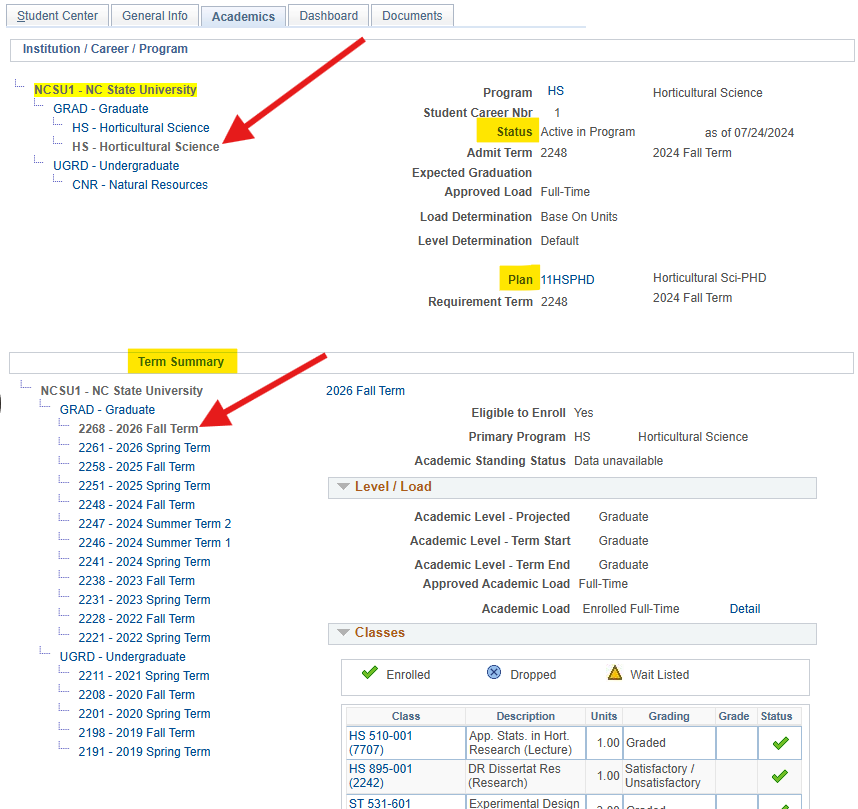Open 2208 - 2020 Fall Term
The image size is (858, 809).
pyautogui.click(x=137, y=695)
